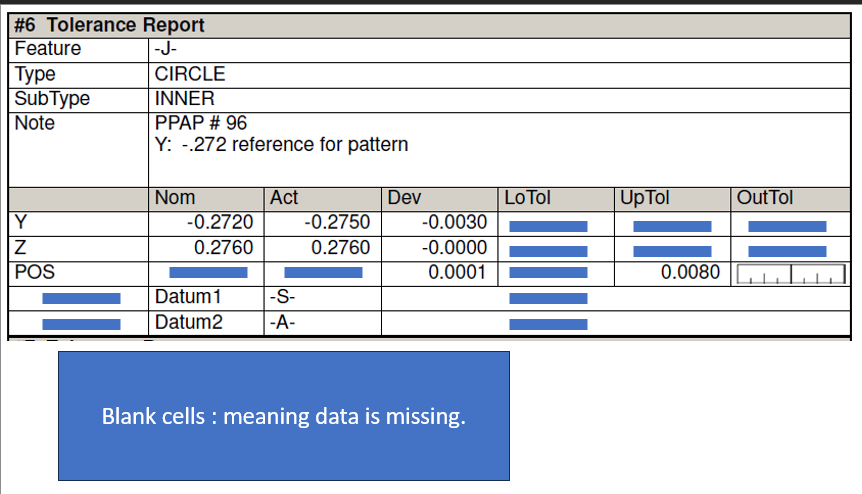Select the 'OutTol' column header
This screenshot has height=494, width=862.
click(765, 198)
